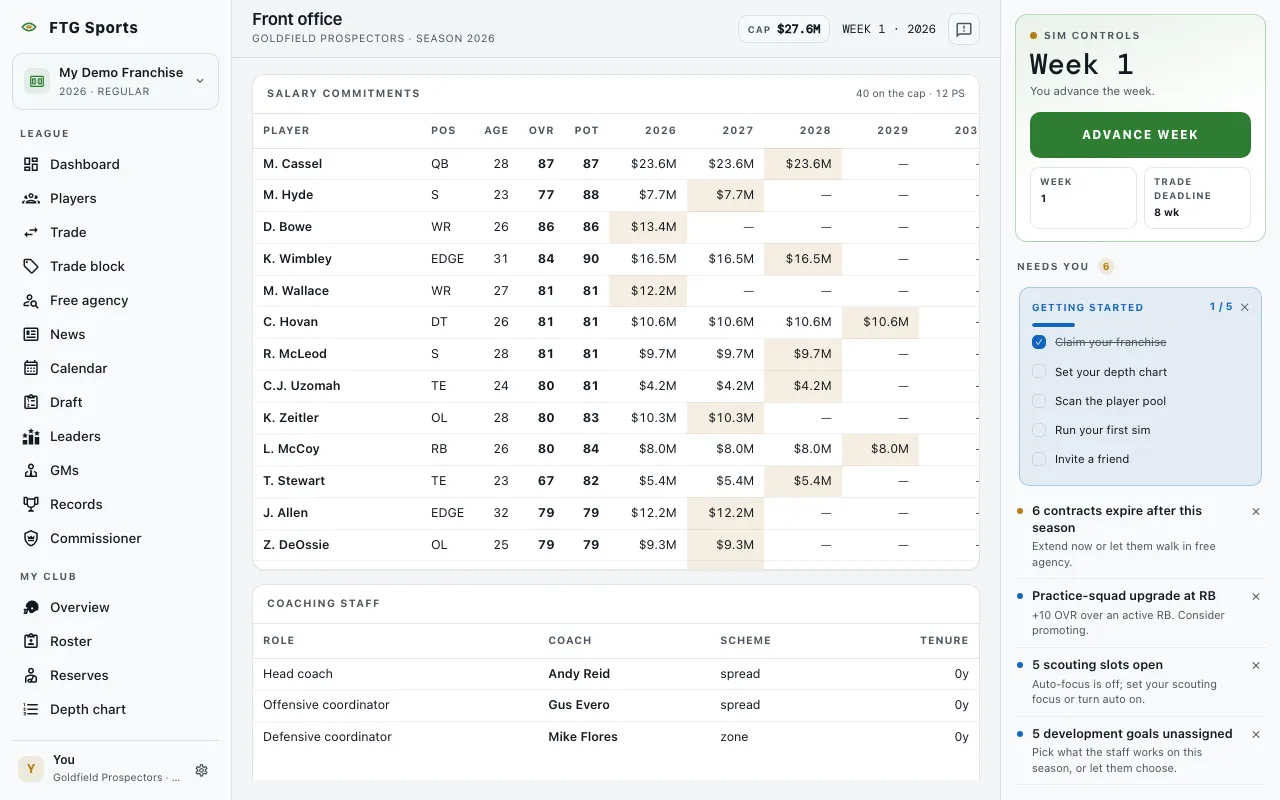Image resolution: width=1280 pixels, height=800 pixels.
Task: Open the Commissioner shield icon
Action: click(31, 538)
